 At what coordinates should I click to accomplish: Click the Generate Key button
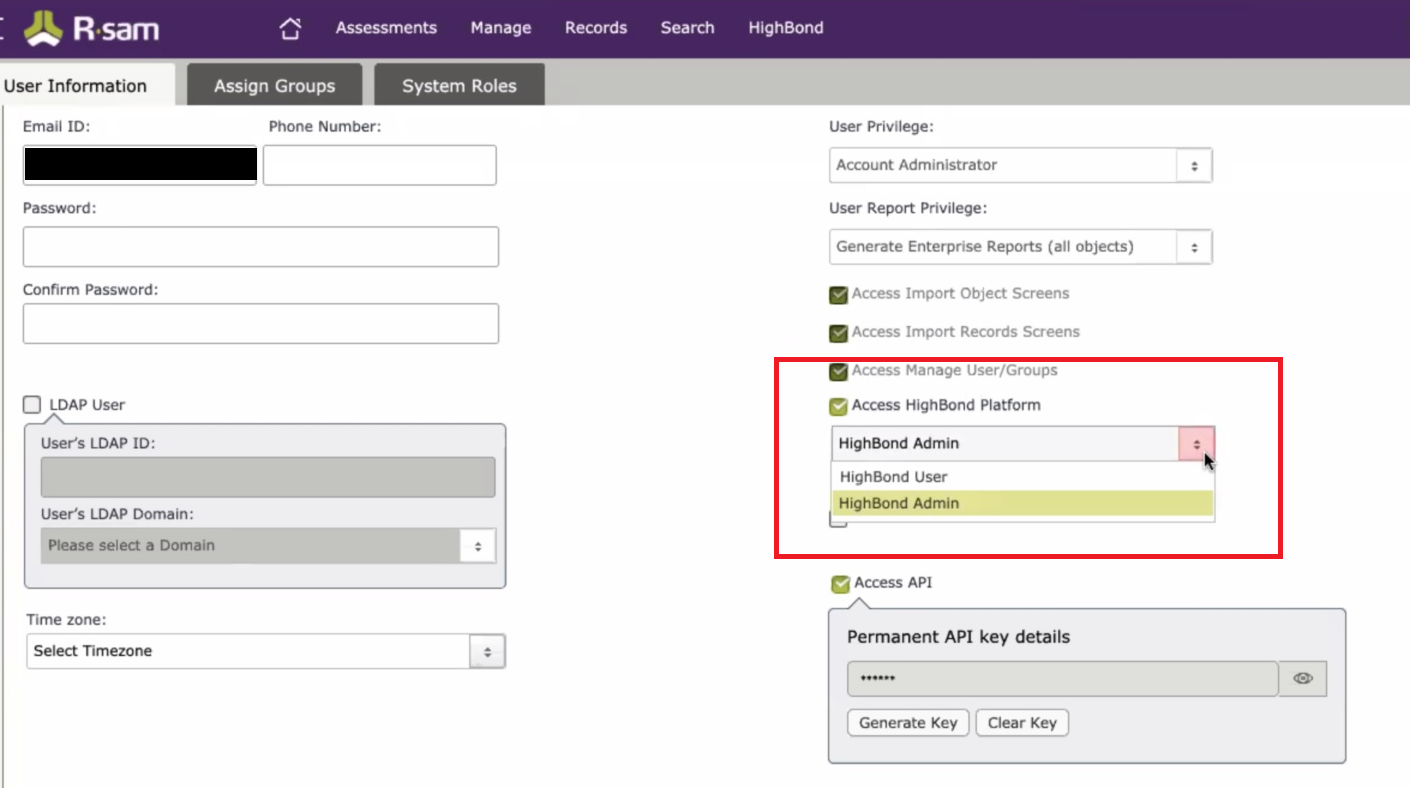(x=907, y=722)
